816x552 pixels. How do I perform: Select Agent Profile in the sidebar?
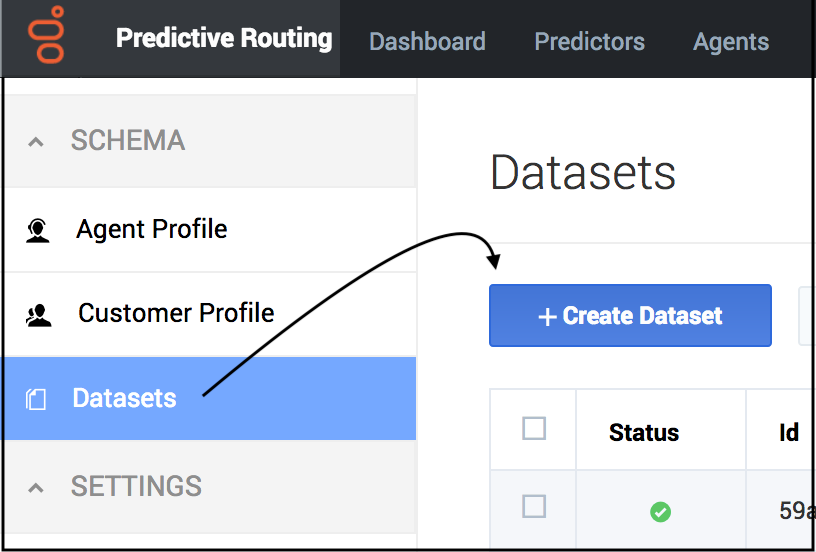tap(152, 229)
